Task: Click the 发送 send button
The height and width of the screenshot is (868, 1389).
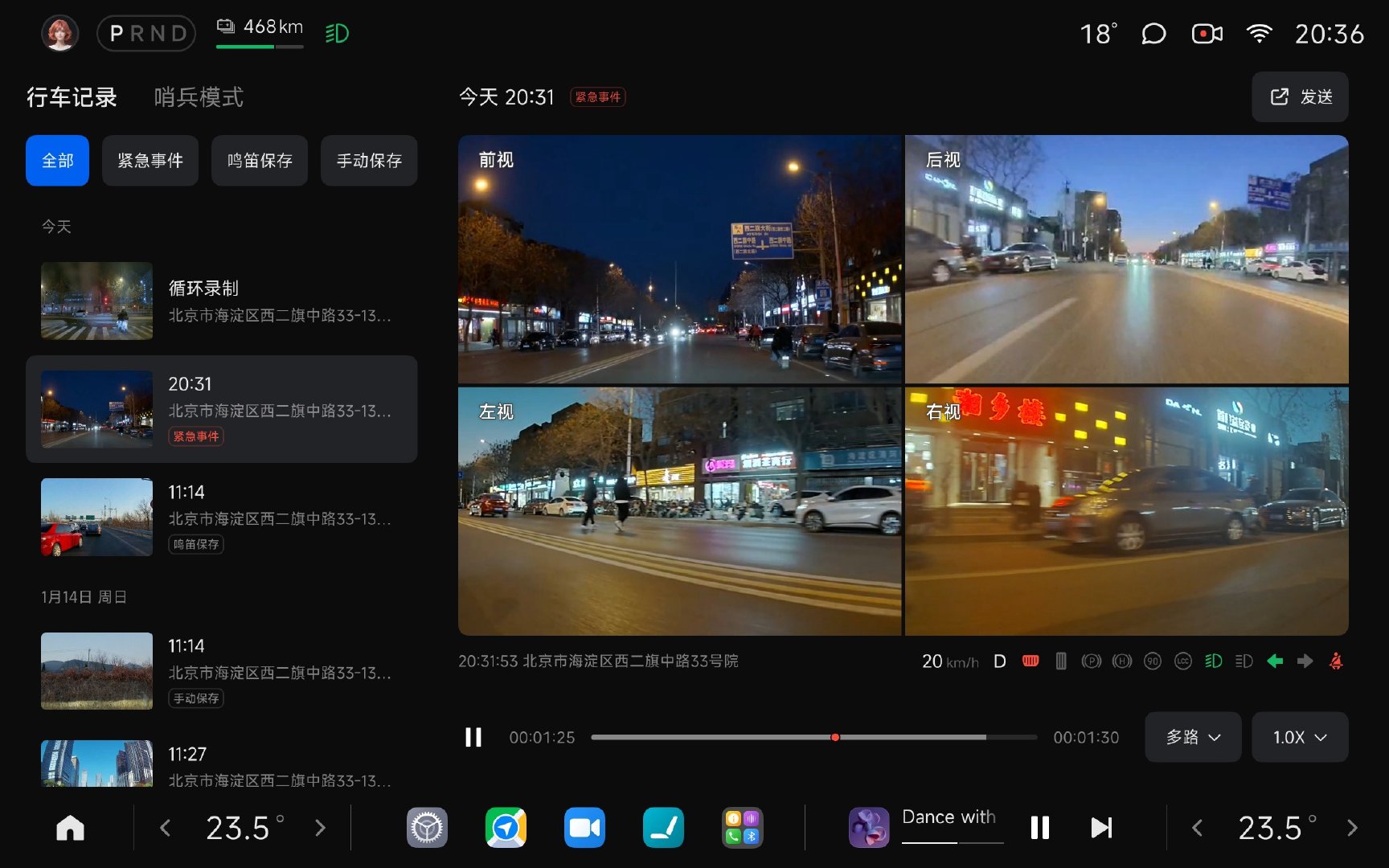Action: click(1300, 97)
